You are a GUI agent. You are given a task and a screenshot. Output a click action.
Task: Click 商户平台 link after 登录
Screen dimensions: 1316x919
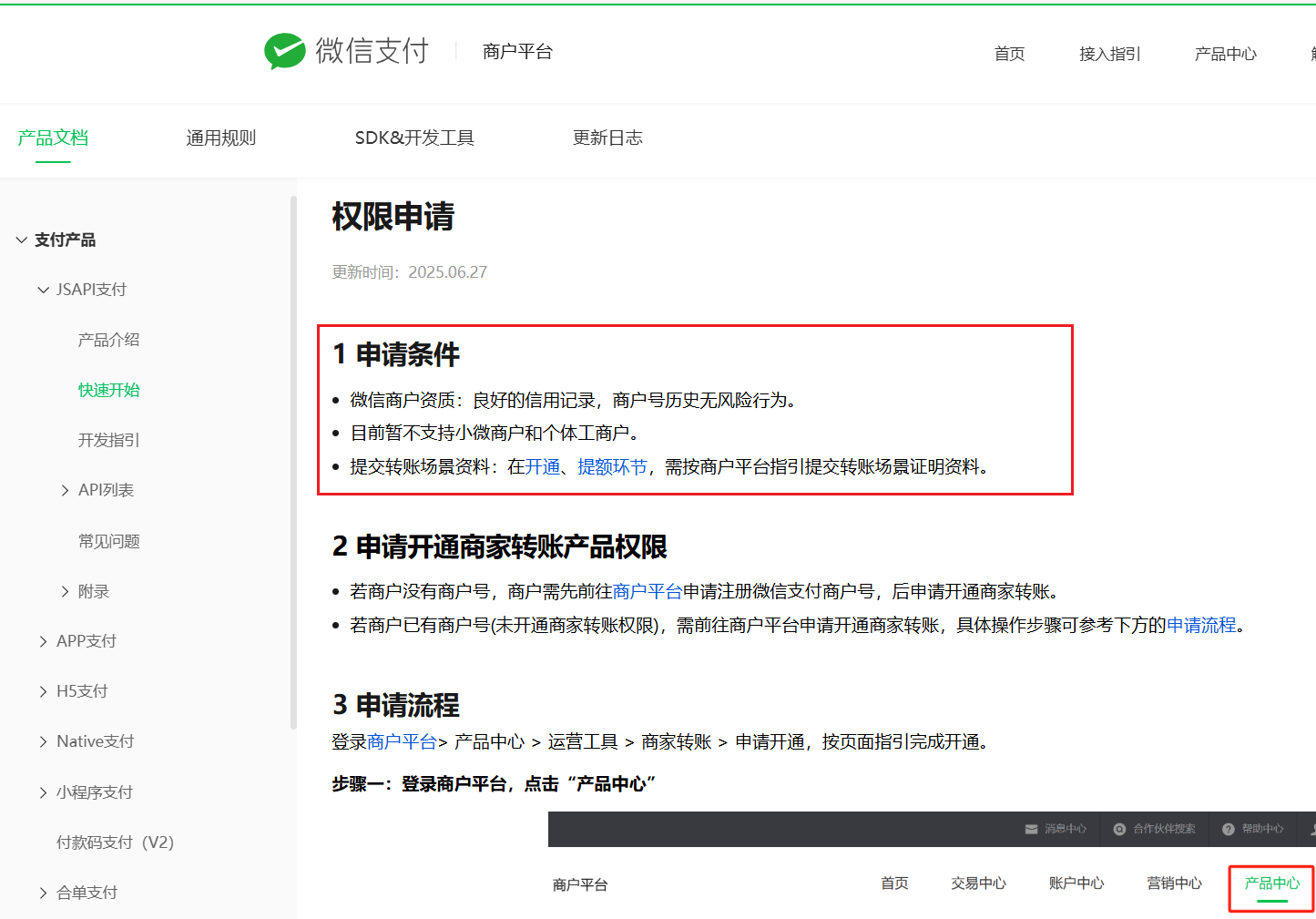[402, 741]
